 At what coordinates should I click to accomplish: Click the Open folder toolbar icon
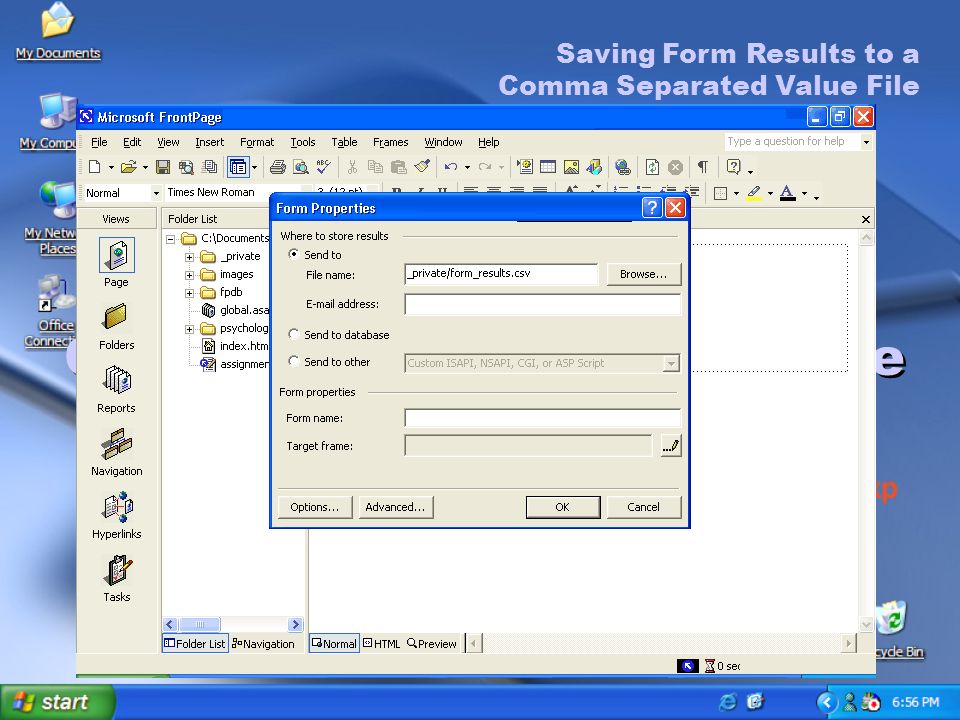[129, 167]
